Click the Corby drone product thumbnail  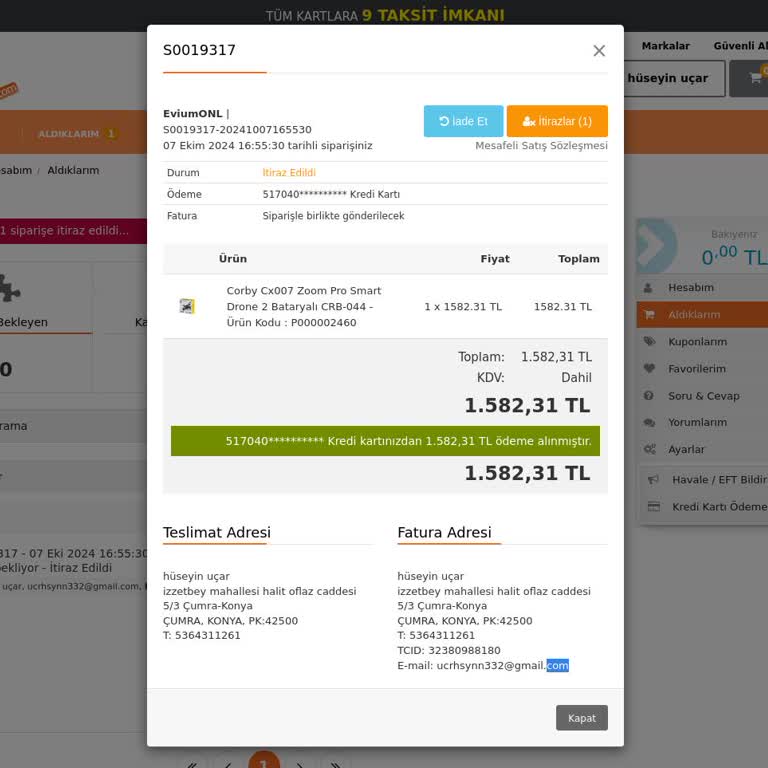[187, 306]
